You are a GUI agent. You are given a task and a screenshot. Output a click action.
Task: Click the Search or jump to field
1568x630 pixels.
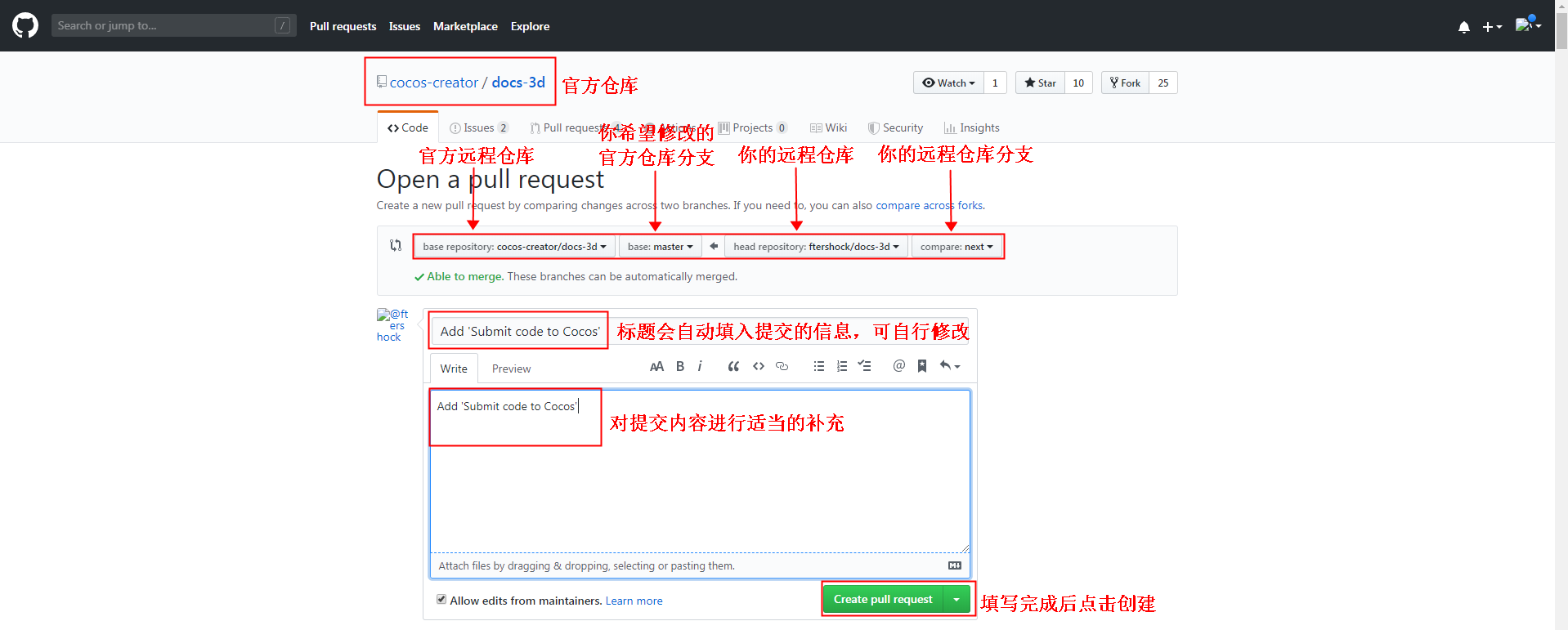coord(173,25)
